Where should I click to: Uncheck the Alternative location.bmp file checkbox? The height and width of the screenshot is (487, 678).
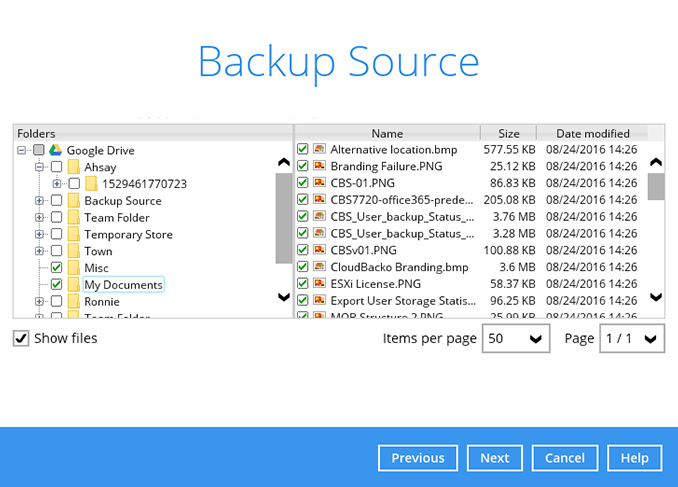pos(302,149)
